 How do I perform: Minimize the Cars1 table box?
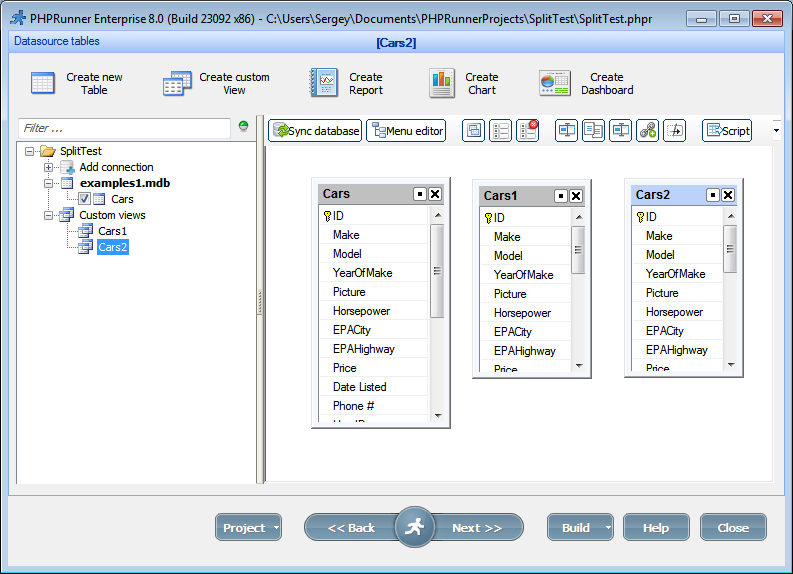pyautogui.click(x=561, y=196)
